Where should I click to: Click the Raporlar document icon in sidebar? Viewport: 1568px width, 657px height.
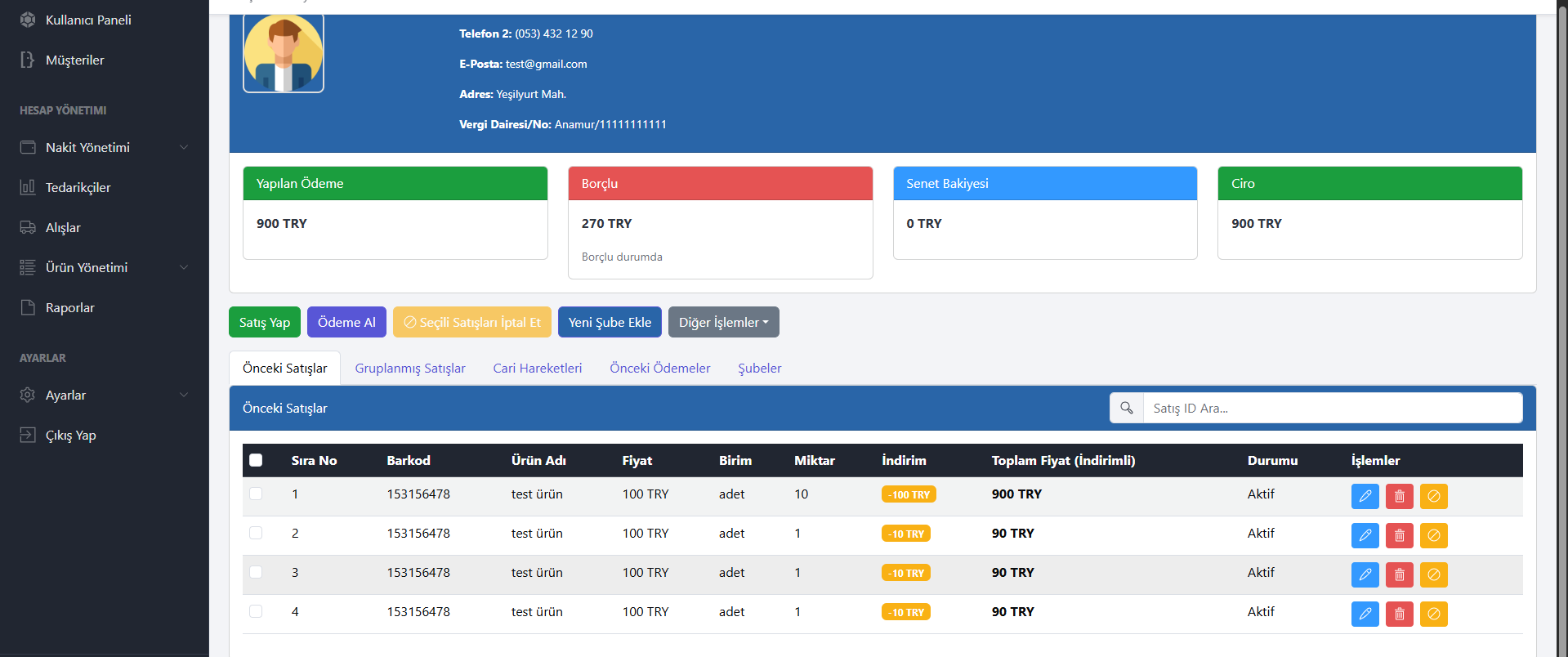(x=28, y=307)
